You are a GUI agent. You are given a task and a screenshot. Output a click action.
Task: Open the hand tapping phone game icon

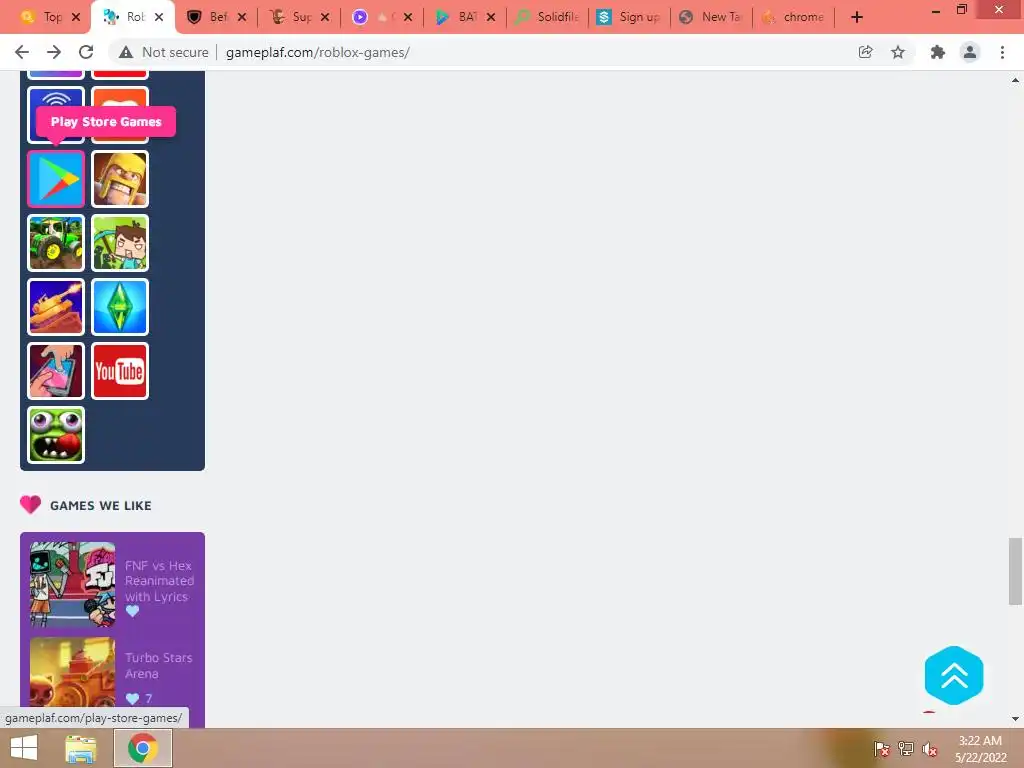[x=56, y=371]
